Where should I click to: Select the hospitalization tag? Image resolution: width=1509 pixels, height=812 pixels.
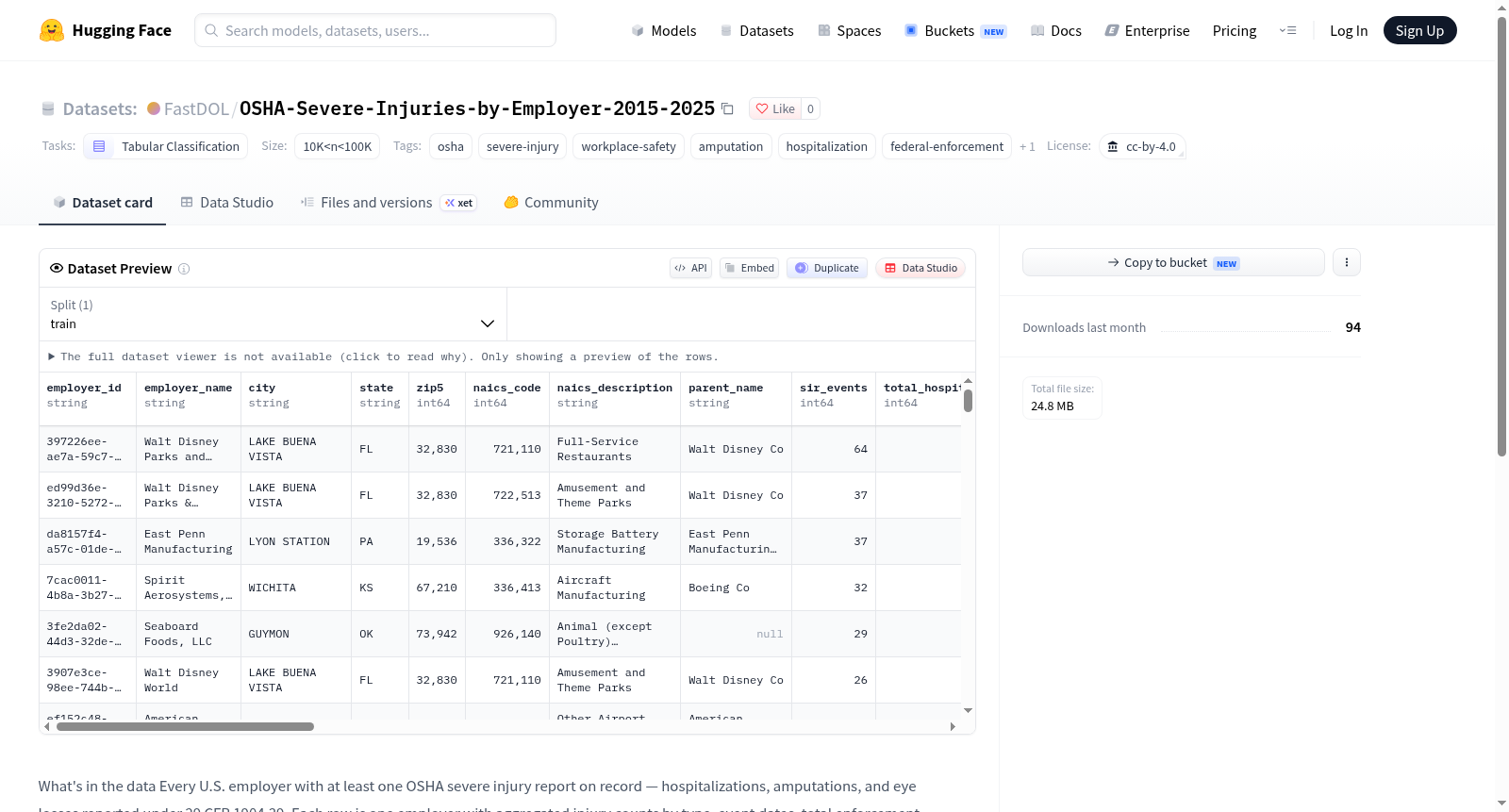[827, 146]
